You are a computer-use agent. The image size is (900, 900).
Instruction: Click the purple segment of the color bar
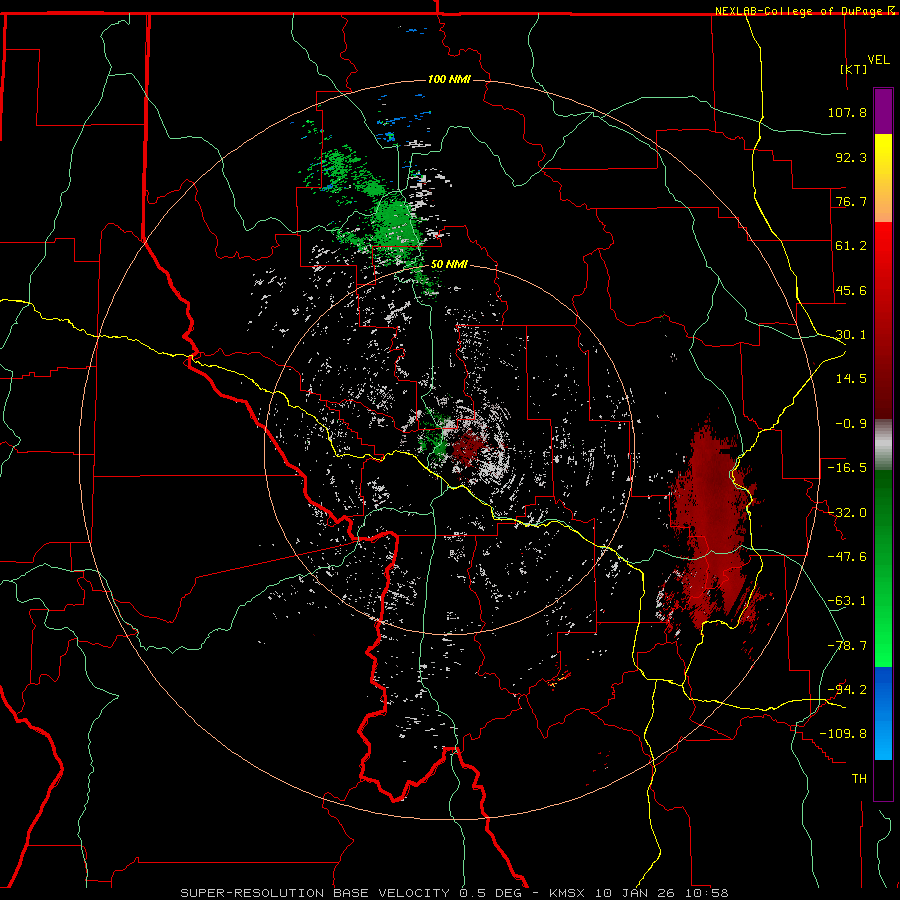tap(883, 112)
